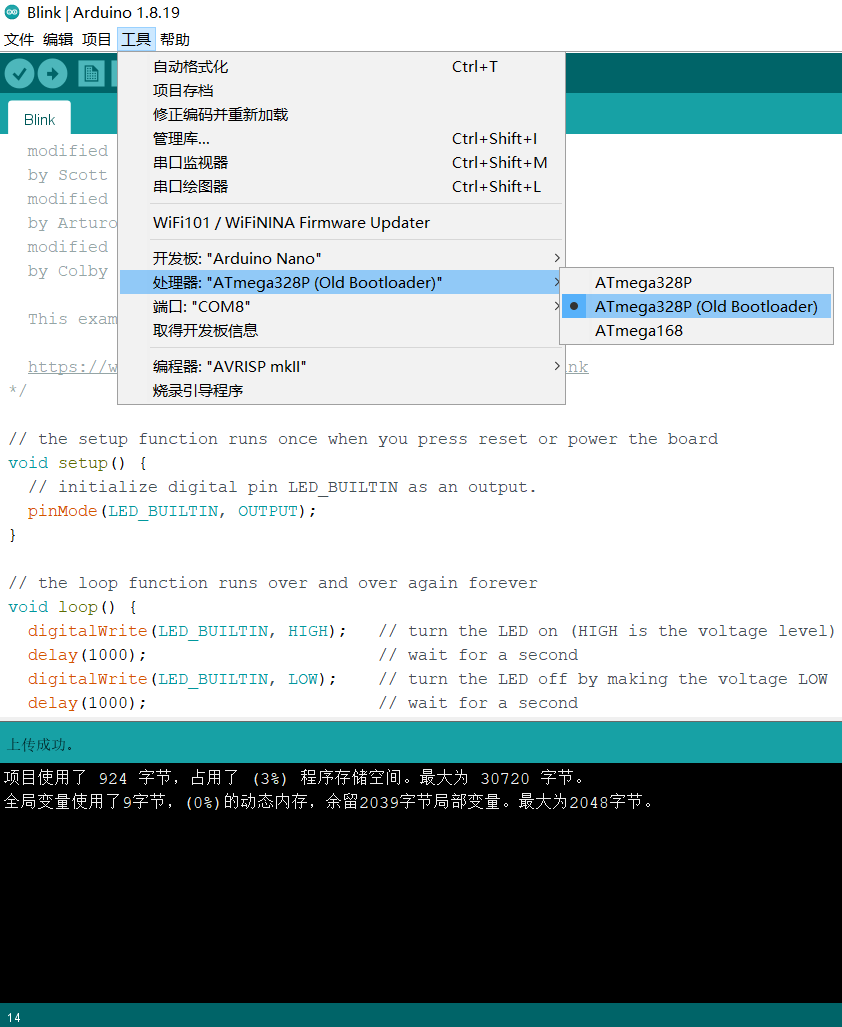The width and height of the screenshot is (842, 1027).
Task: Expand the 端口 "COM8" submenu
Action: click(341, 307)
